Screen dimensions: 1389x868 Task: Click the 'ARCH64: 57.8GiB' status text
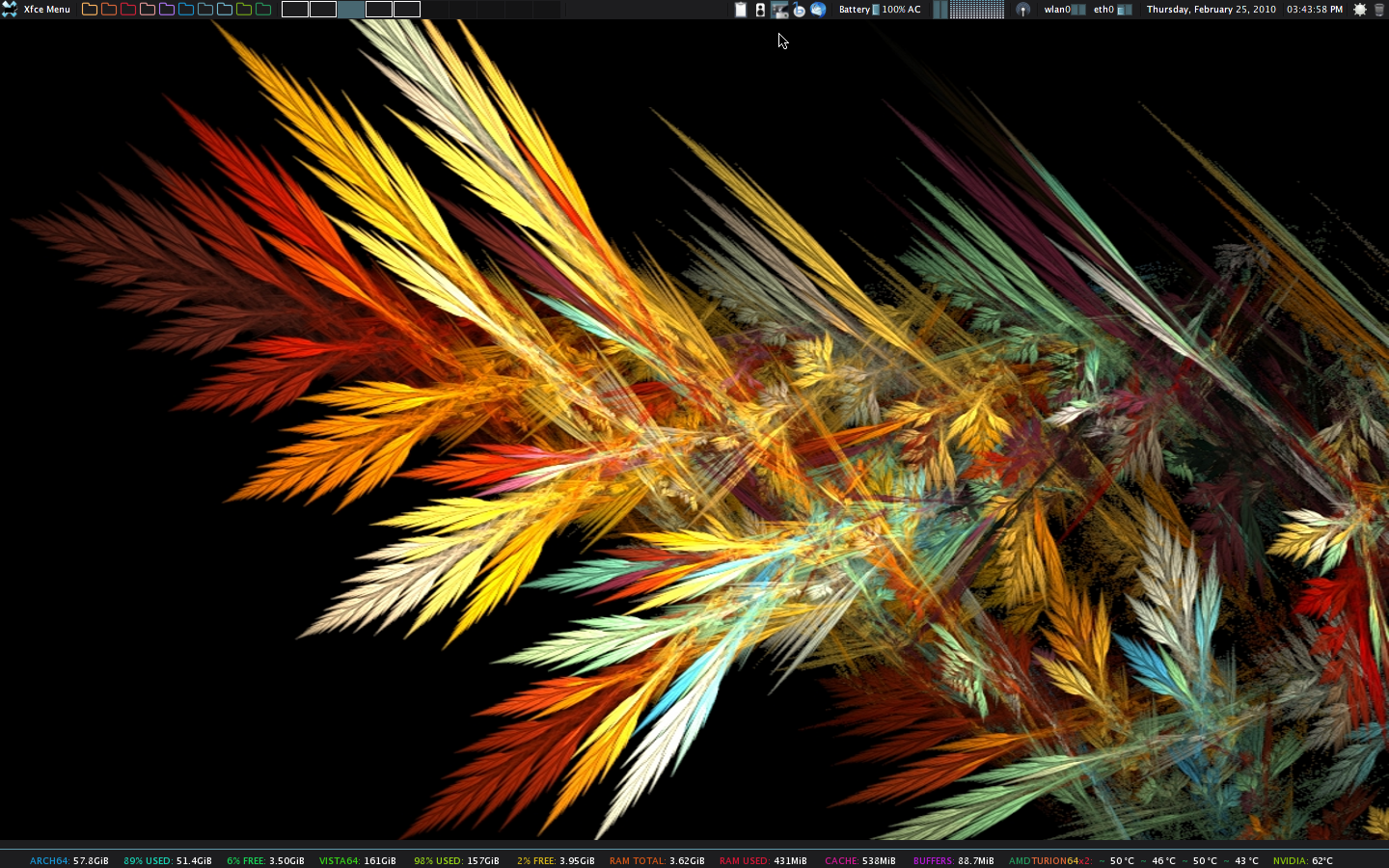coord(69,860)
